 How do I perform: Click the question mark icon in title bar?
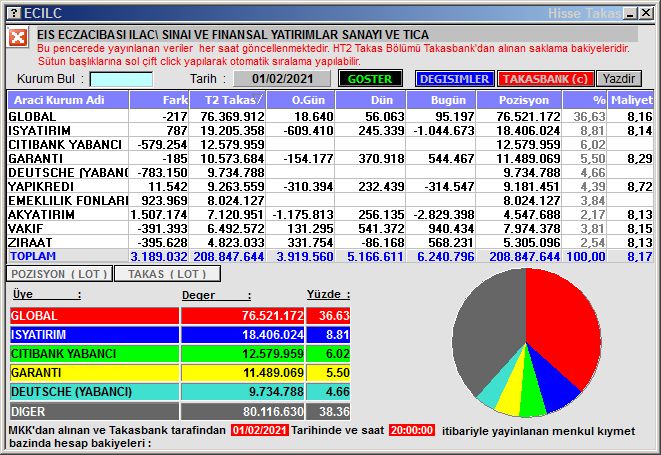click(14, 13)
